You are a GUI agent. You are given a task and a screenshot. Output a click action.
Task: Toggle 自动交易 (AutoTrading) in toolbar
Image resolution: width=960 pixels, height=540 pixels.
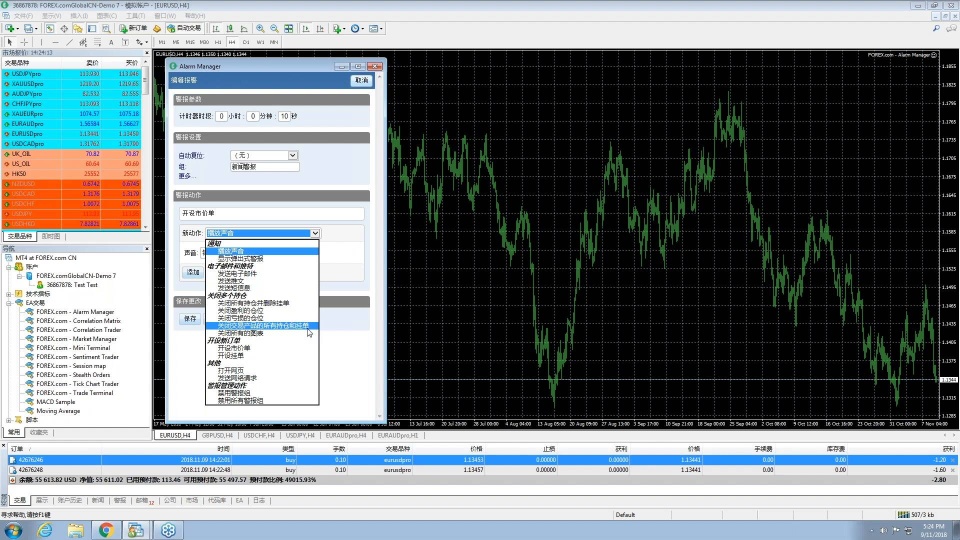click(x=184, y=28)
